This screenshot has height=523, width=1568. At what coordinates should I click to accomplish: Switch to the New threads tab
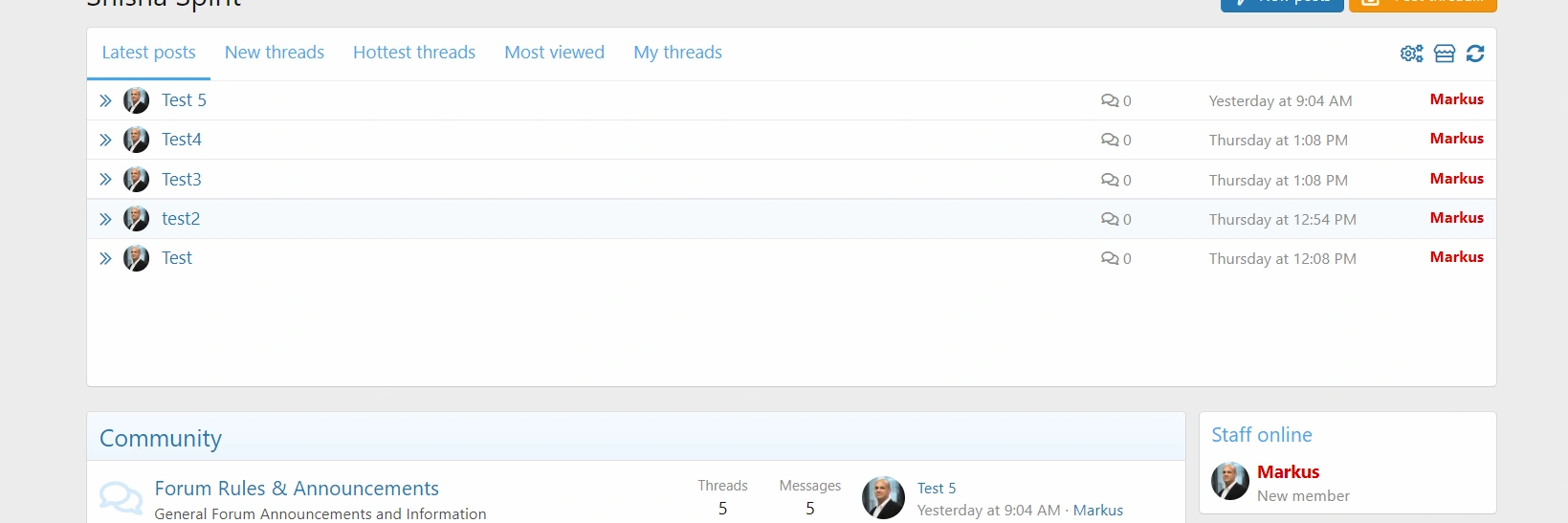point(274,53)
